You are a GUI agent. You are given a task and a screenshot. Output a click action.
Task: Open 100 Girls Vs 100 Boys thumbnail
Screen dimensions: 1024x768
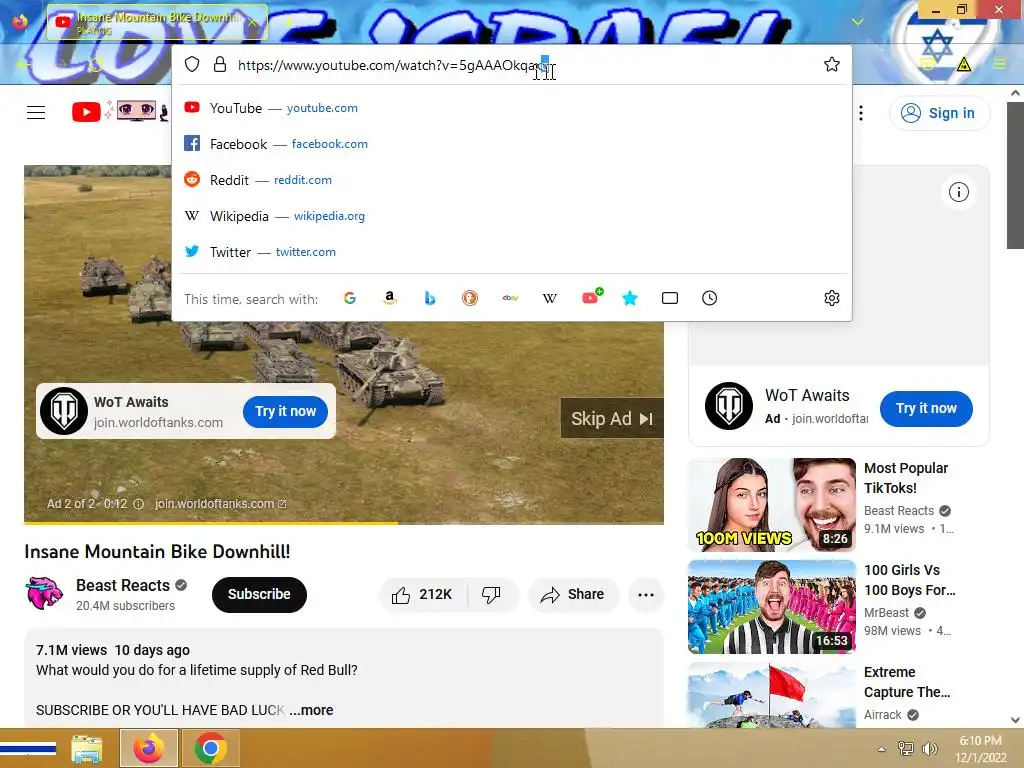[x=771, y=607]
